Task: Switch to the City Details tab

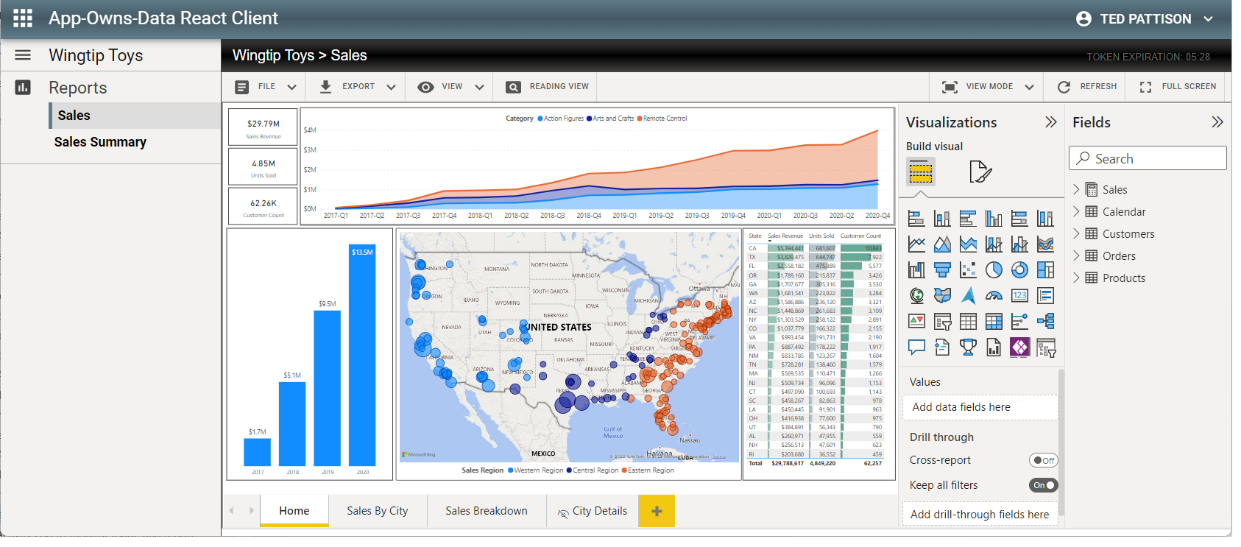Action: 592,511
